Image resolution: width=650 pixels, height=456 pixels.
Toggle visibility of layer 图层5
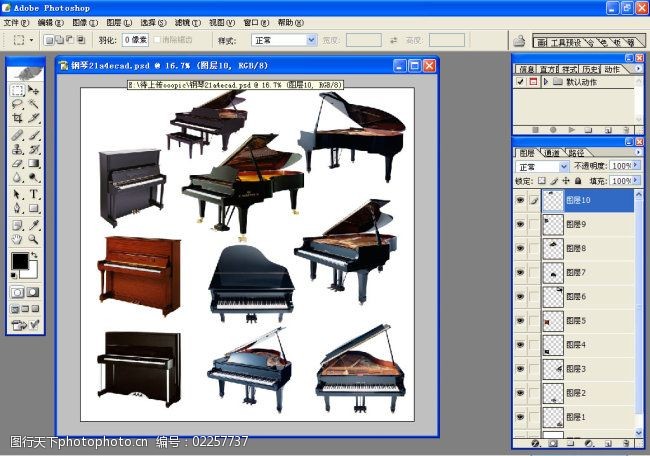coord(520,321)
